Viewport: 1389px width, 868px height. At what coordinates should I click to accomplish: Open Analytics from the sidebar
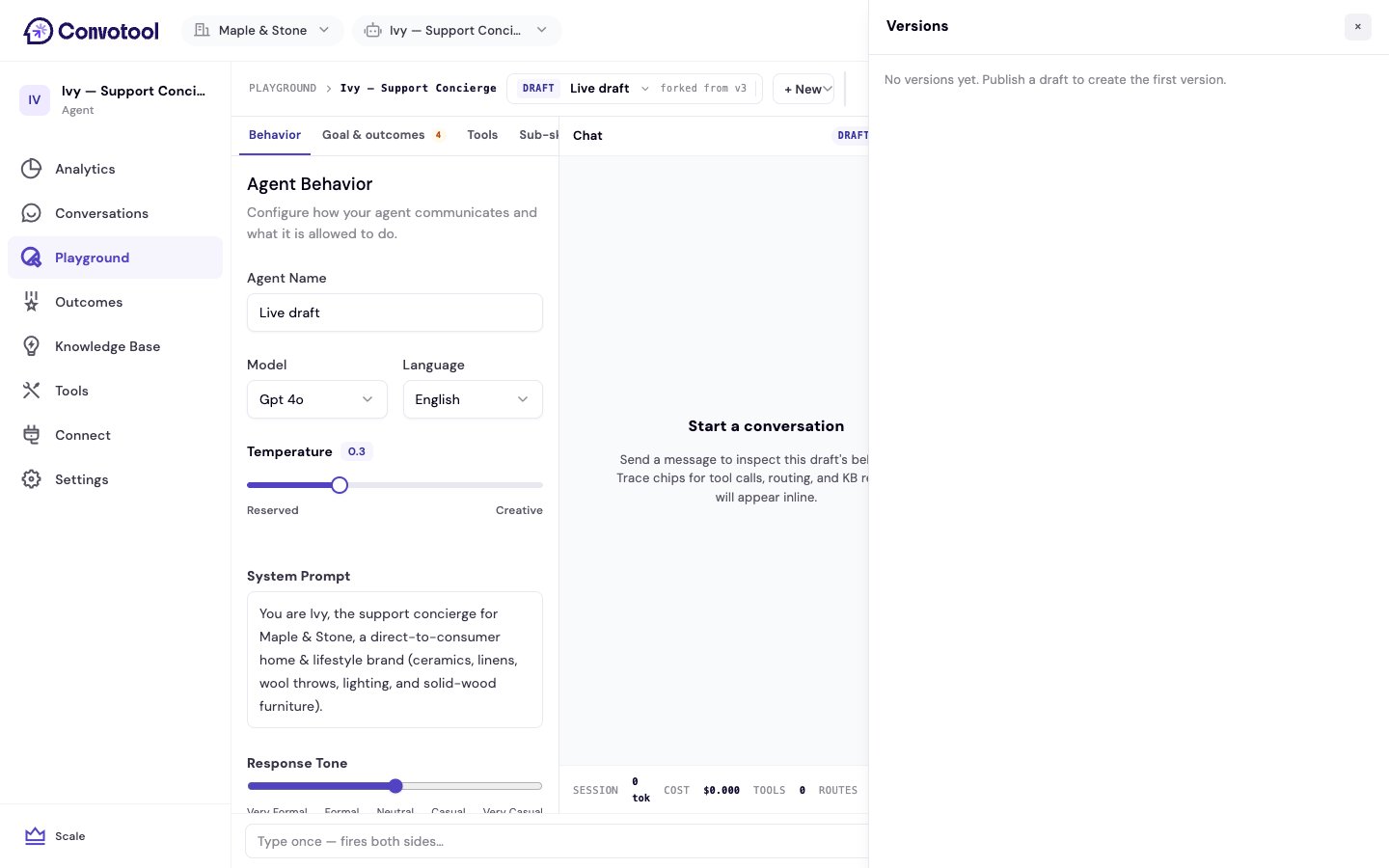pos(115,169)
